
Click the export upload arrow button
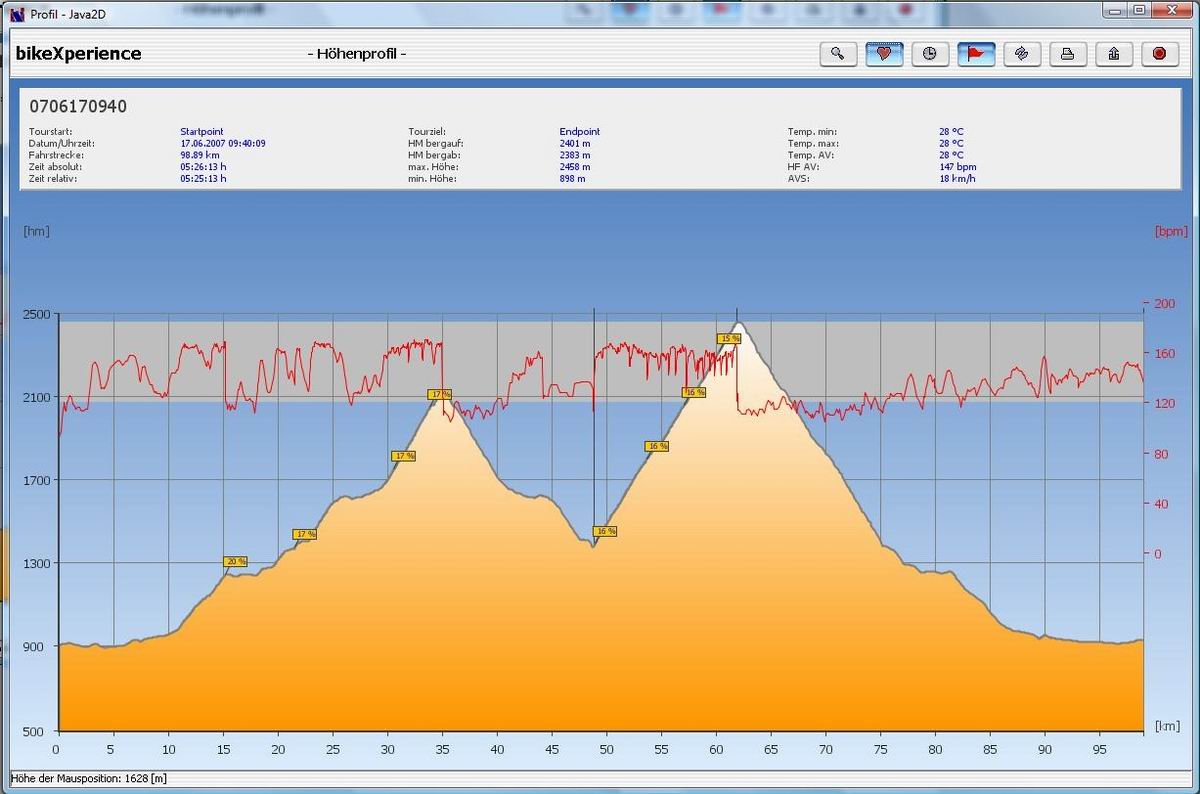pos(1114,54)
